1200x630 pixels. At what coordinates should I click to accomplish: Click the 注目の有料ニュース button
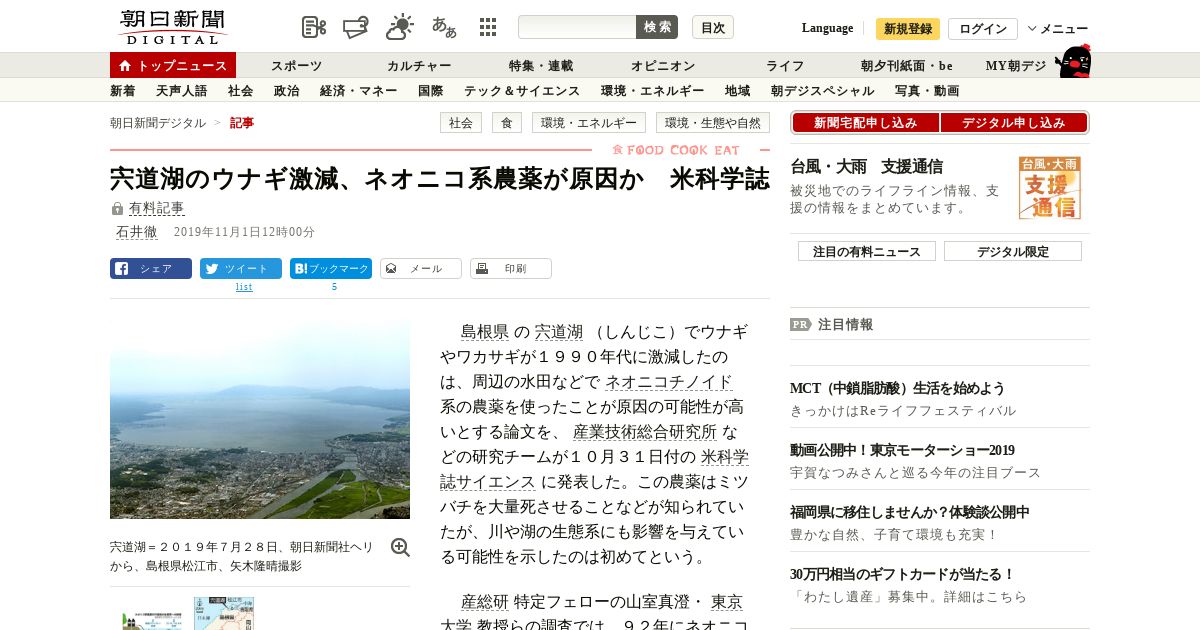point(867,251)
